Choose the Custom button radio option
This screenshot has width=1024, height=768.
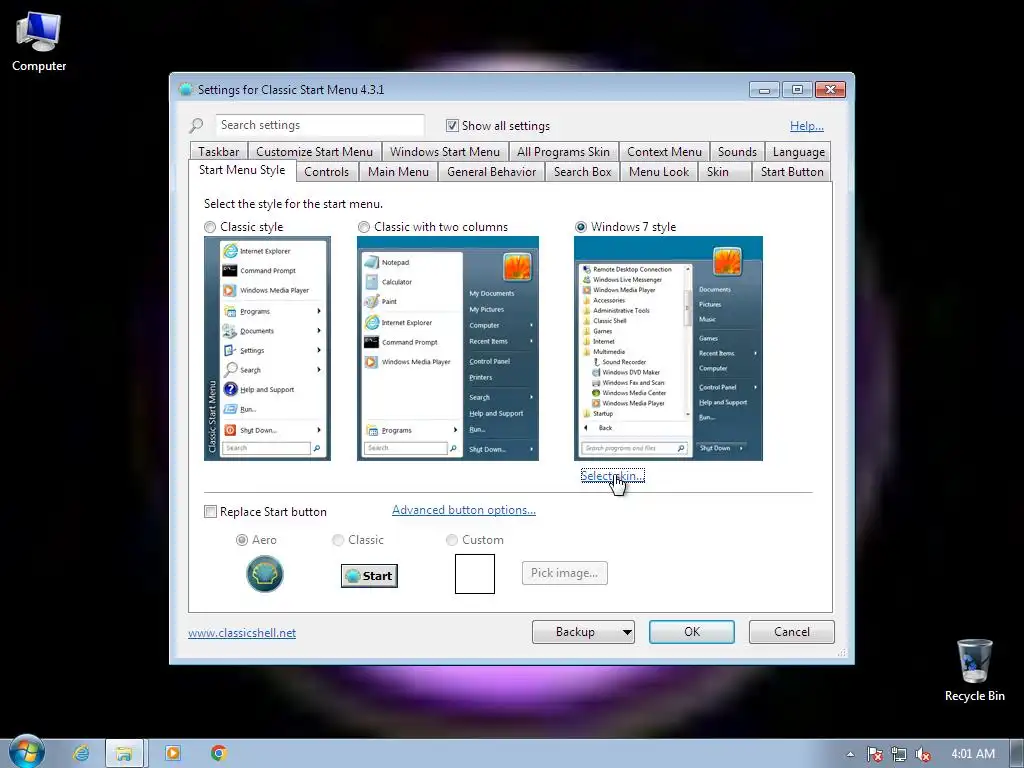[x=451, y=540]
